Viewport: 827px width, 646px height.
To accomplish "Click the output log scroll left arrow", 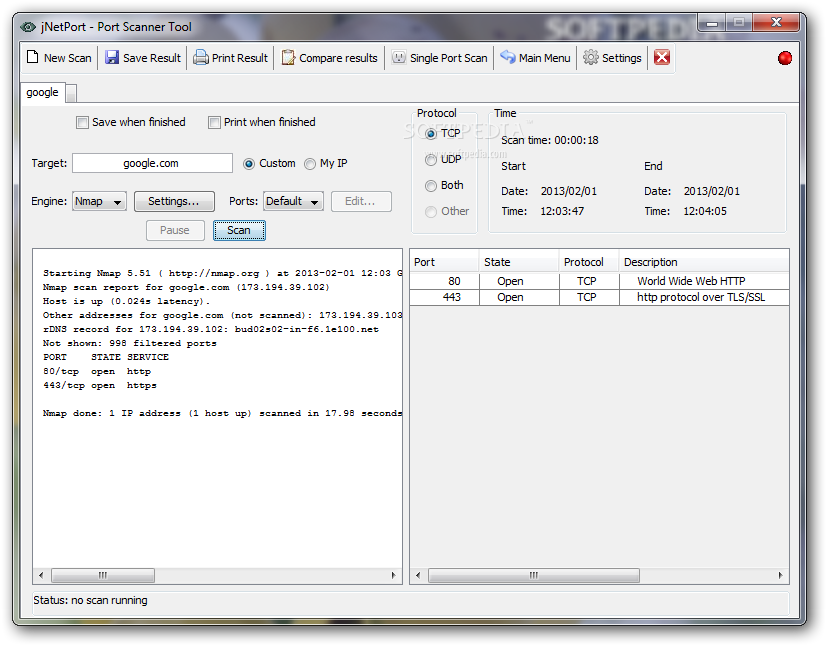I will pos(41,575).
